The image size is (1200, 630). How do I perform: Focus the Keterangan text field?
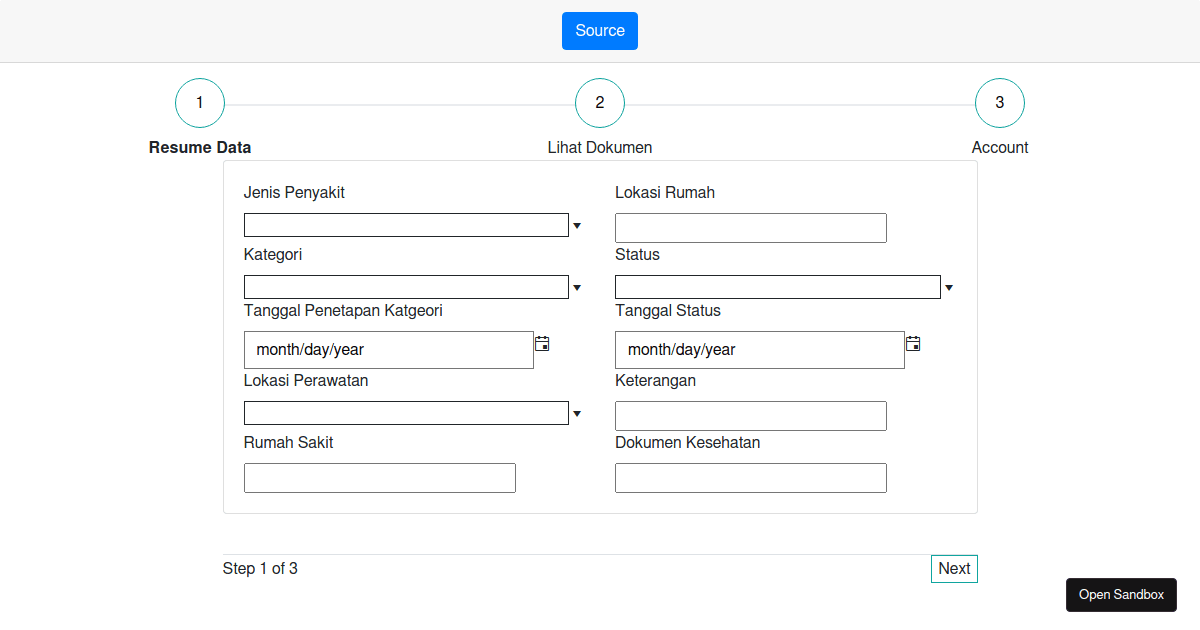pos(751,416)
